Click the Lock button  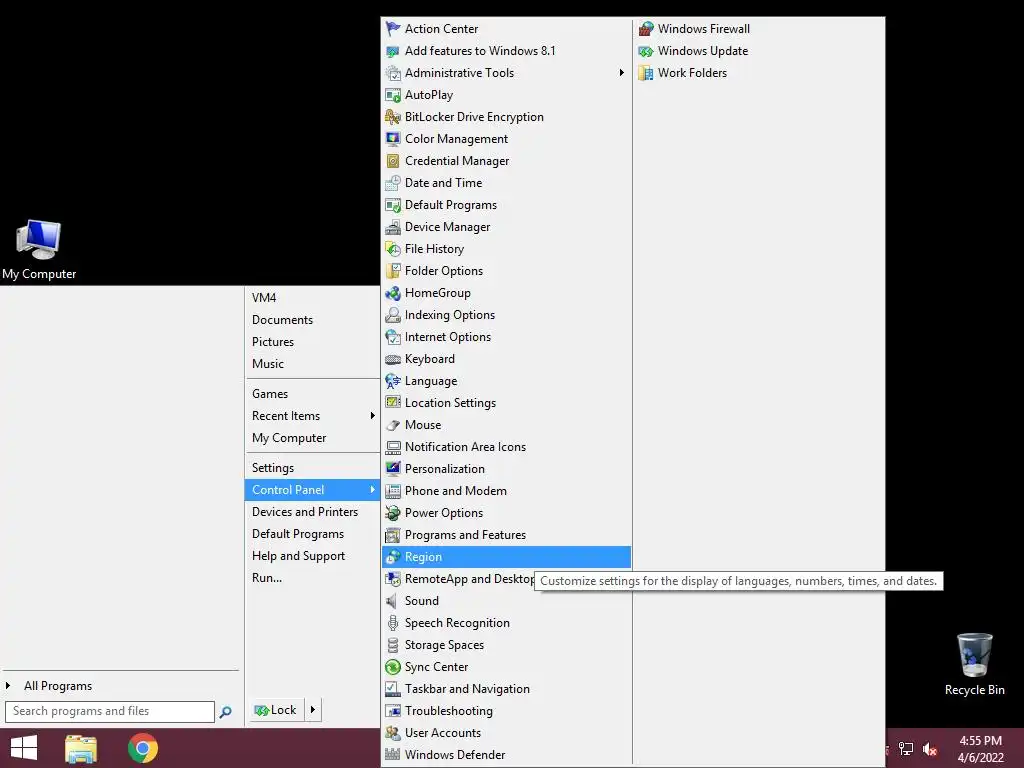point(275,710)
